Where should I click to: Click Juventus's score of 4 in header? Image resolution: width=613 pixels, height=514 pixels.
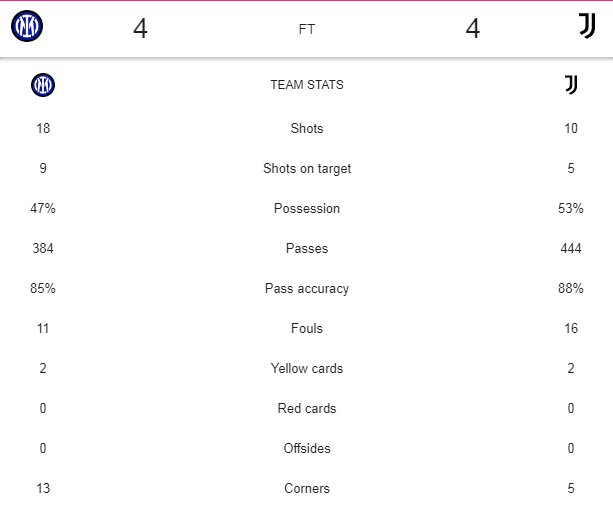click(473, 29)
